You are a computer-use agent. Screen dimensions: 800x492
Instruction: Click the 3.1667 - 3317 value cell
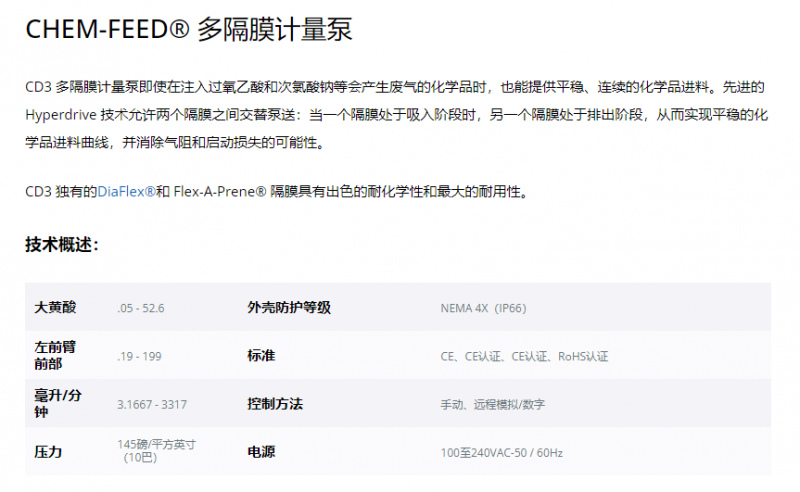point(152,404)
